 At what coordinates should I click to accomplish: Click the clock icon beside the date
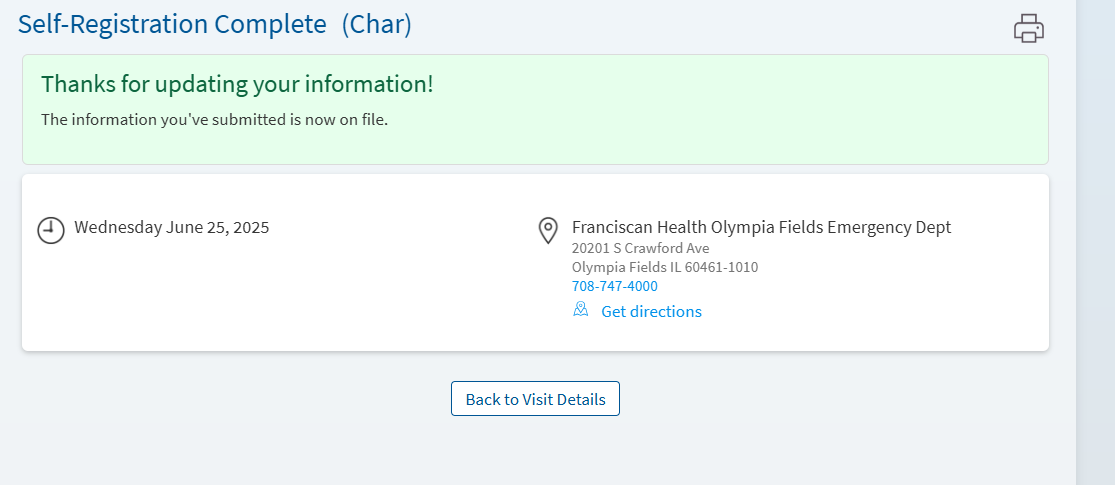(x=50, y=230)
